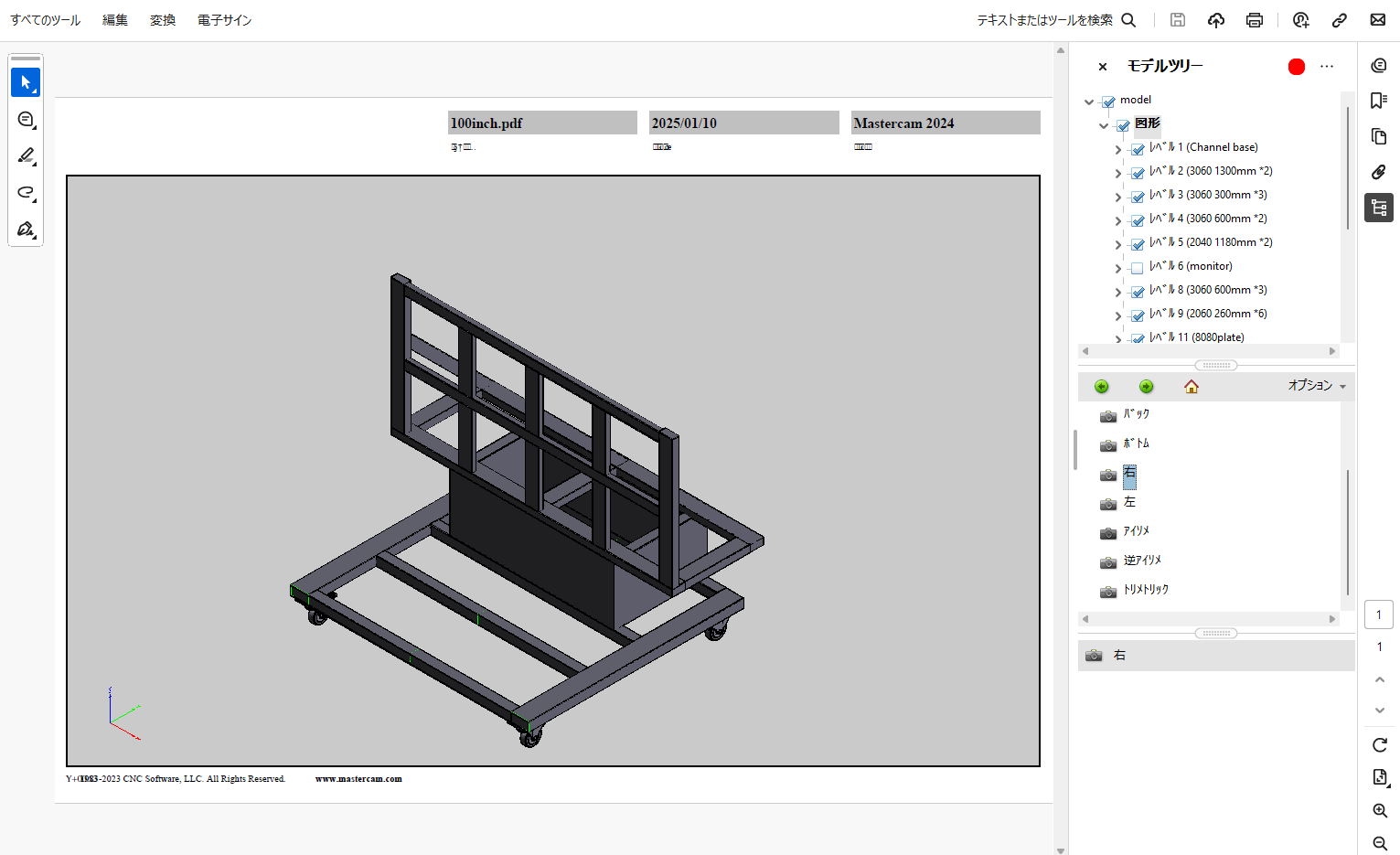The height and width of the screenshot is (855, 1400).
Task: Select the drawing pencil tool
Action: [25, 155]
